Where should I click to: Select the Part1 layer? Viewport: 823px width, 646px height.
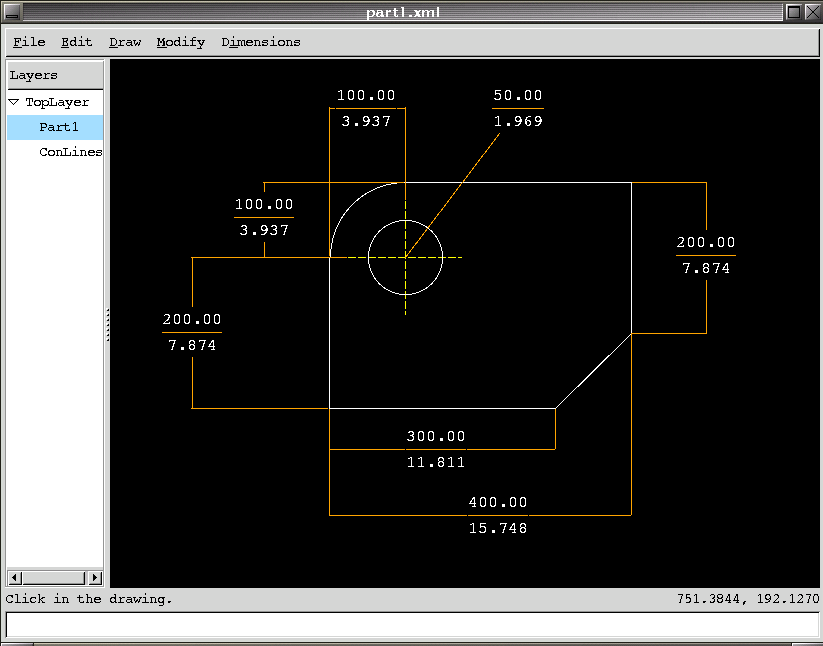[58, 127]
